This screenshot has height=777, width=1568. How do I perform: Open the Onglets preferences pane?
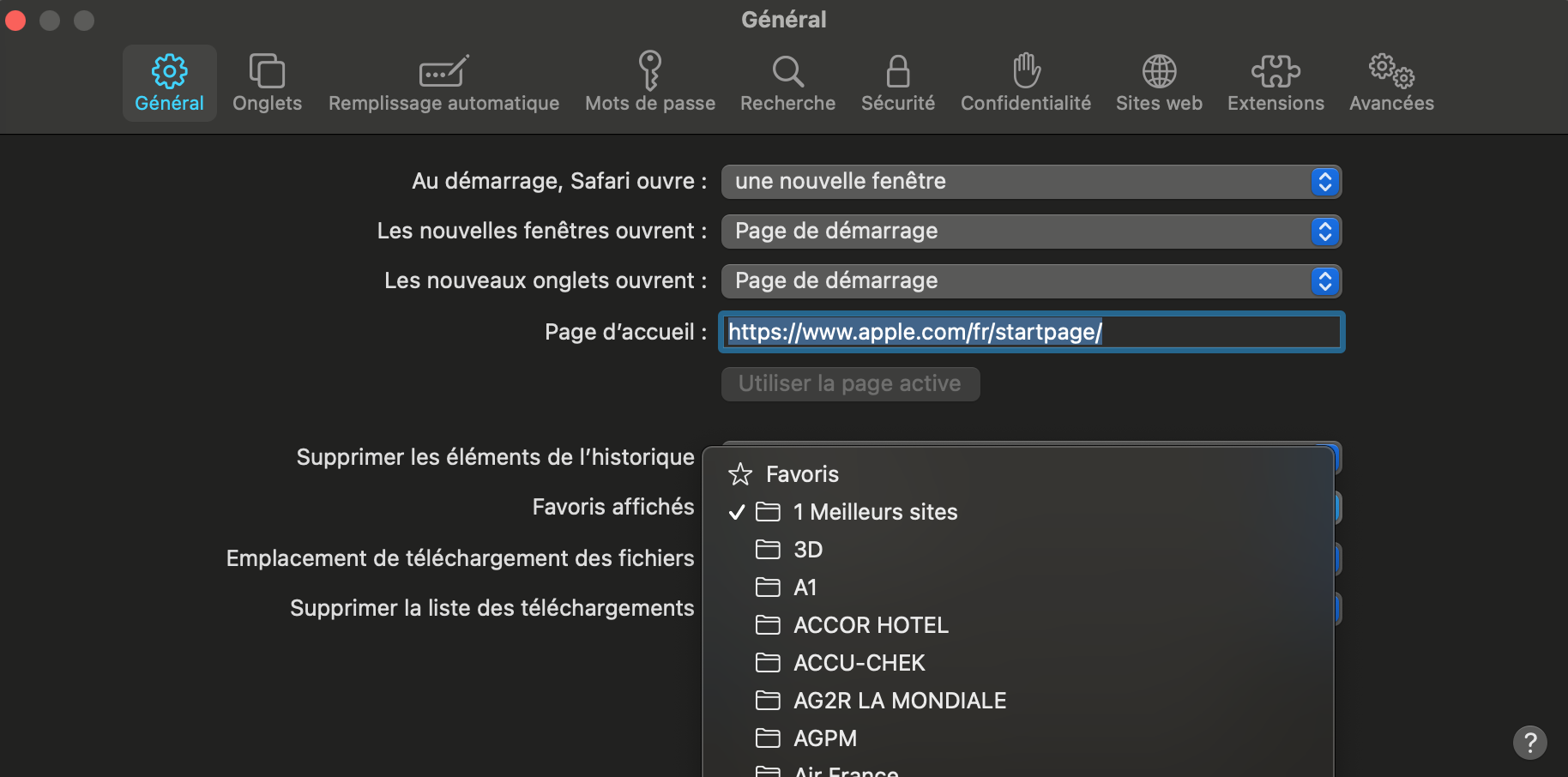267,83
